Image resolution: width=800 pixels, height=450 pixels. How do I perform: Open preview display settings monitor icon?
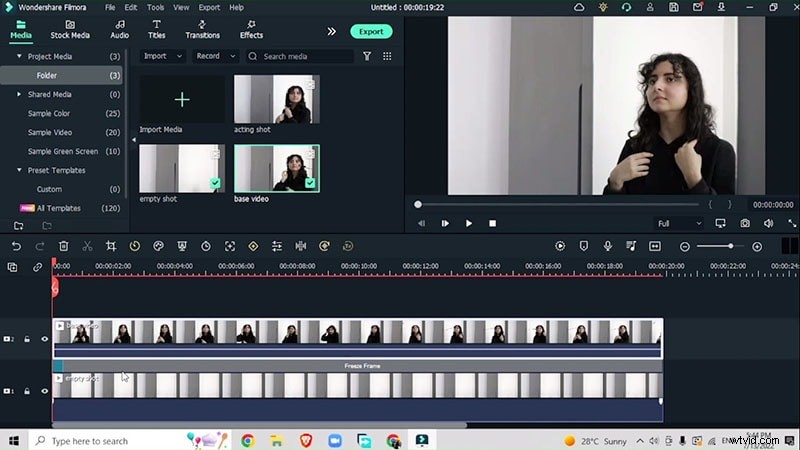click(720, 223)
